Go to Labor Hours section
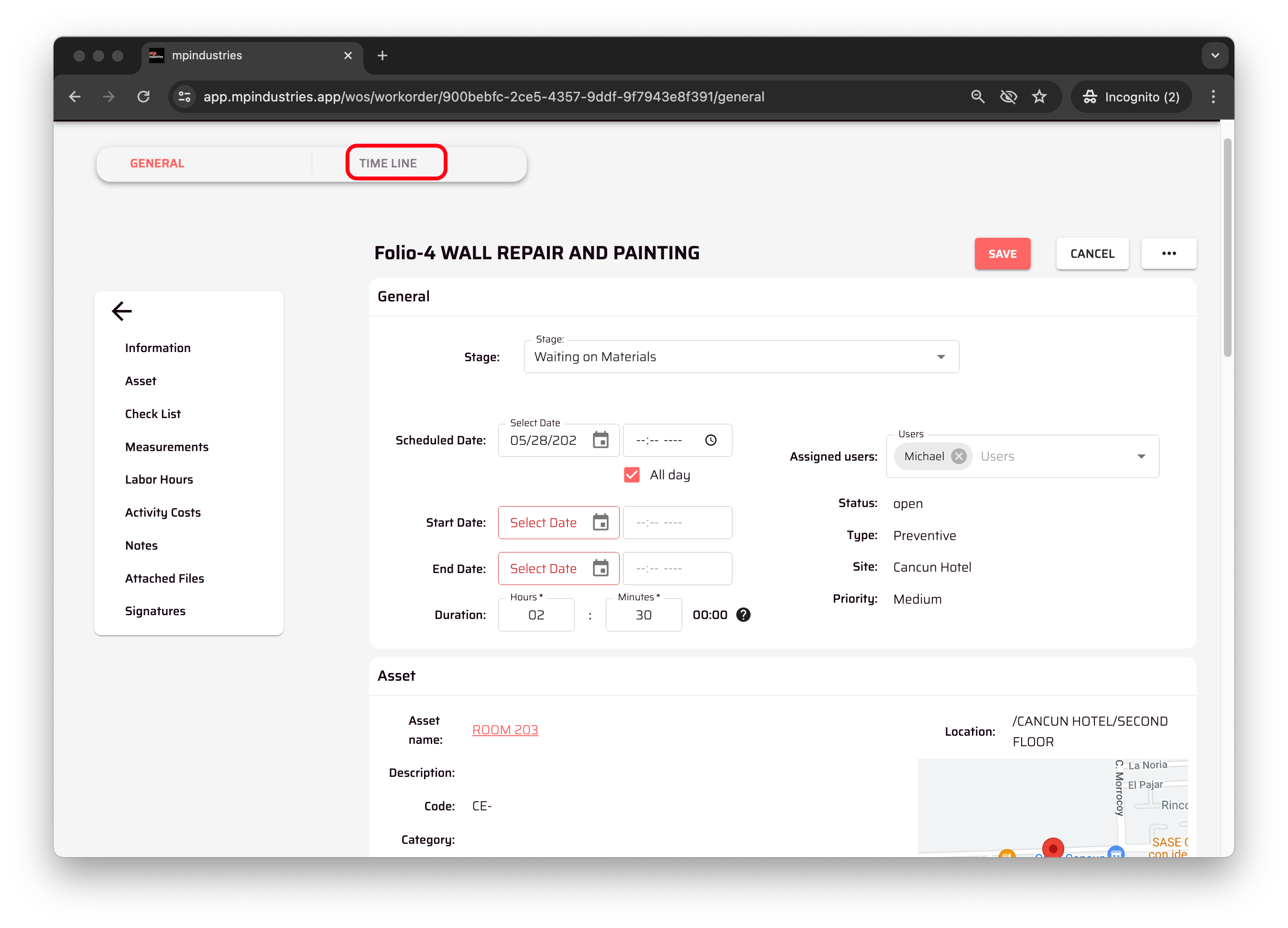Image resolution: width=1288 pixels, height=928 pixels. pos(159,480)
